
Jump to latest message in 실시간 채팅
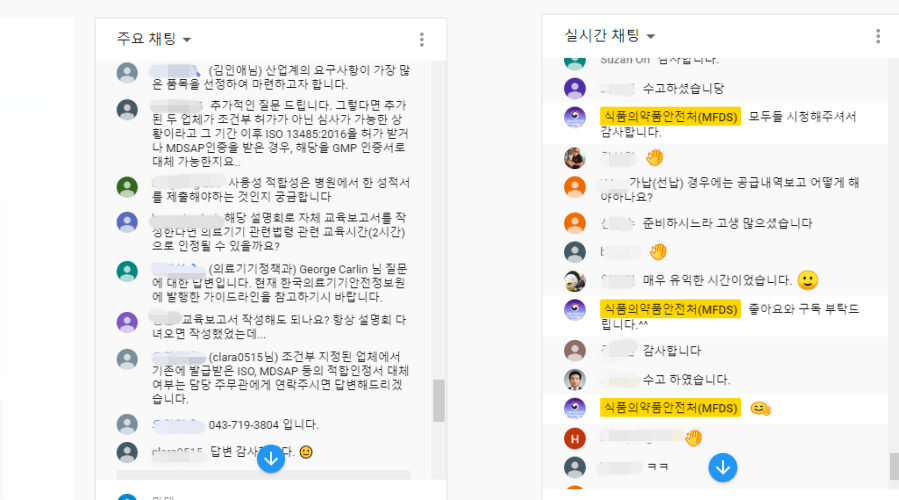722,467
